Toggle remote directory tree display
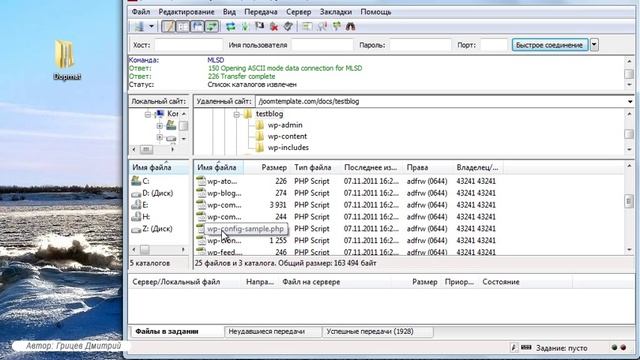Screen dimensions: 640x360 [x=198, y=27]
